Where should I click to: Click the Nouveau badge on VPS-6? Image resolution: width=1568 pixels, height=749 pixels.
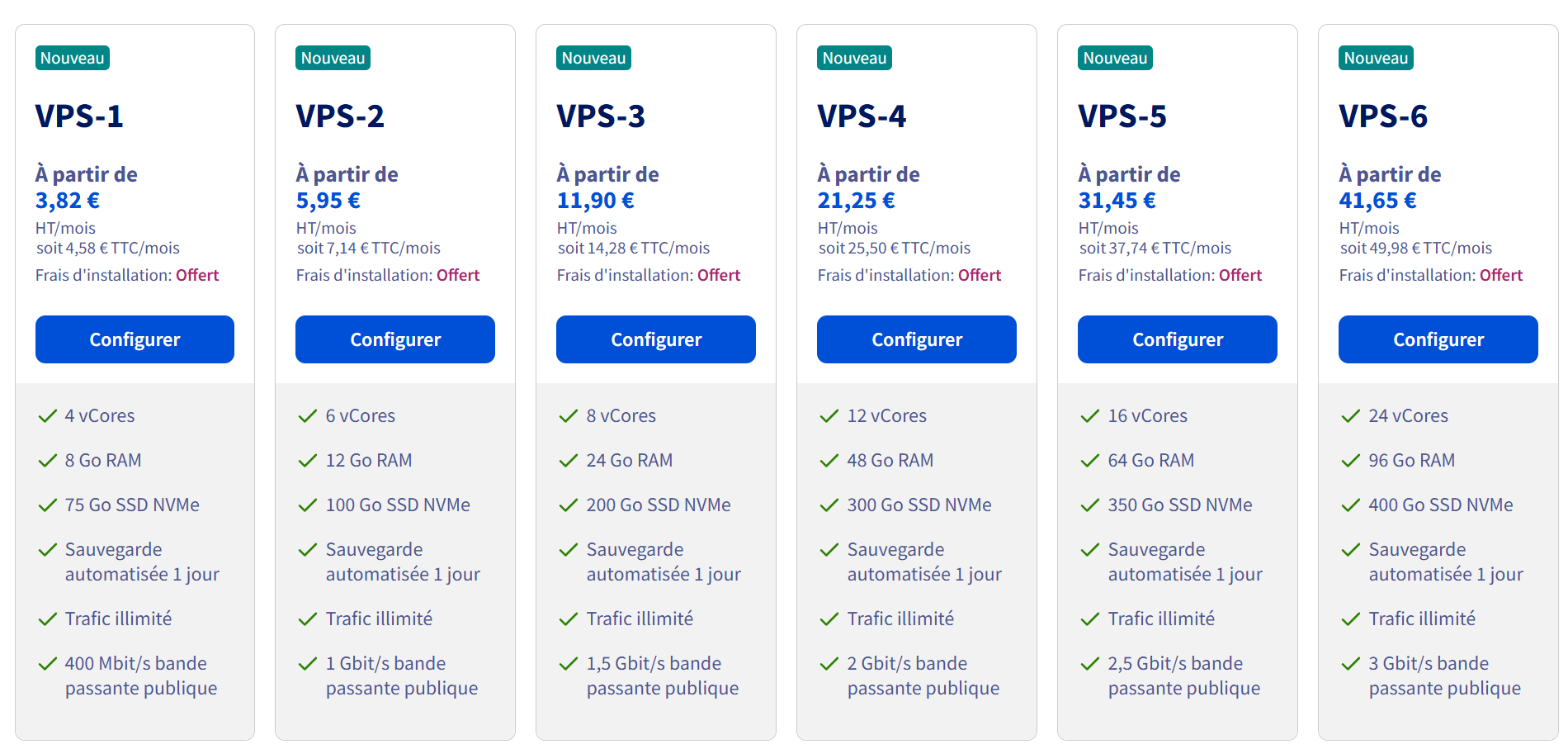point(1376,58)
